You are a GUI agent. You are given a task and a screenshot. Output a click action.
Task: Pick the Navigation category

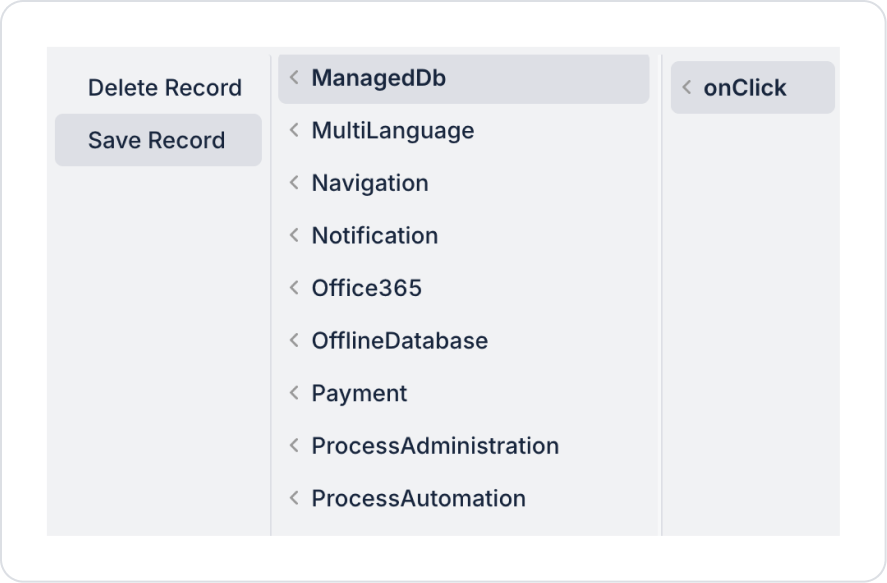tap(370, 183)
